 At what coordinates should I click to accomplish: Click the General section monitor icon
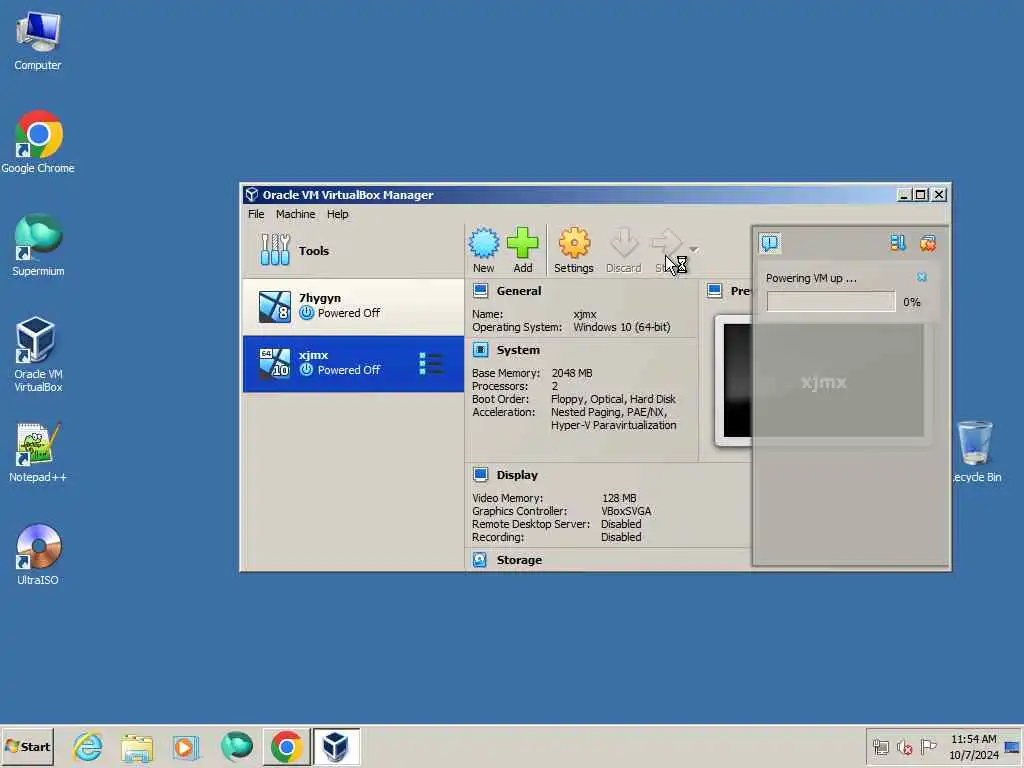[481, 291]
